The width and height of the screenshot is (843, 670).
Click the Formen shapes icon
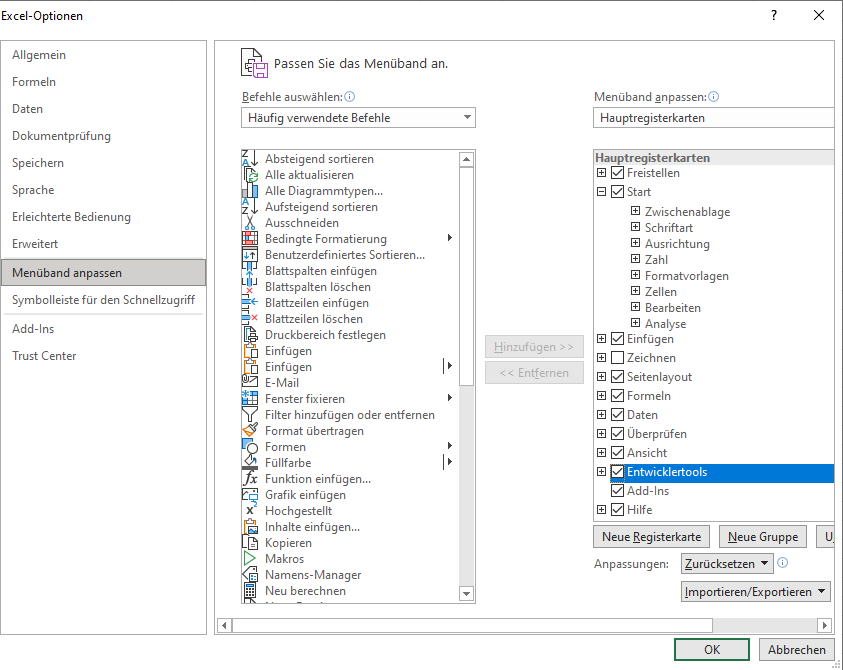(250, 447)
